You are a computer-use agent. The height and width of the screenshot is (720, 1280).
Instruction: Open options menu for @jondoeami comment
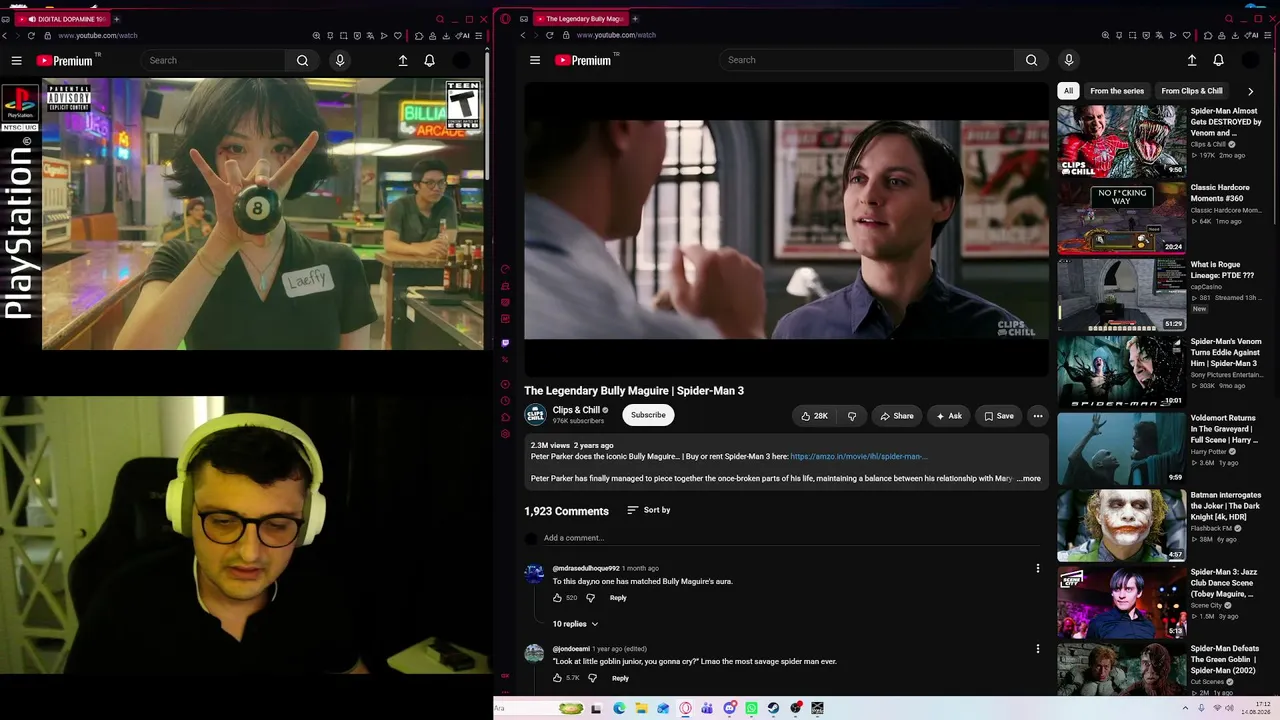pyautogui.click(x=1037, y=649)
